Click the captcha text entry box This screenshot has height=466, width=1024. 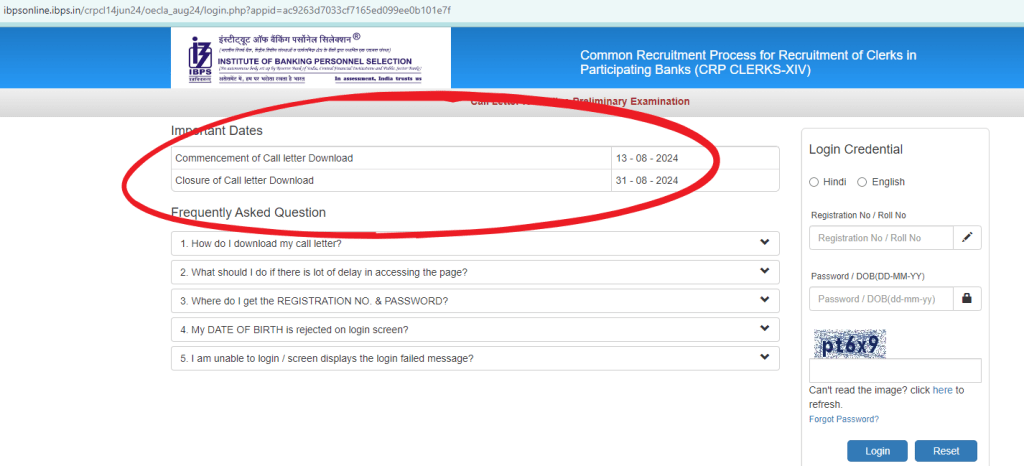pos(895,370)
